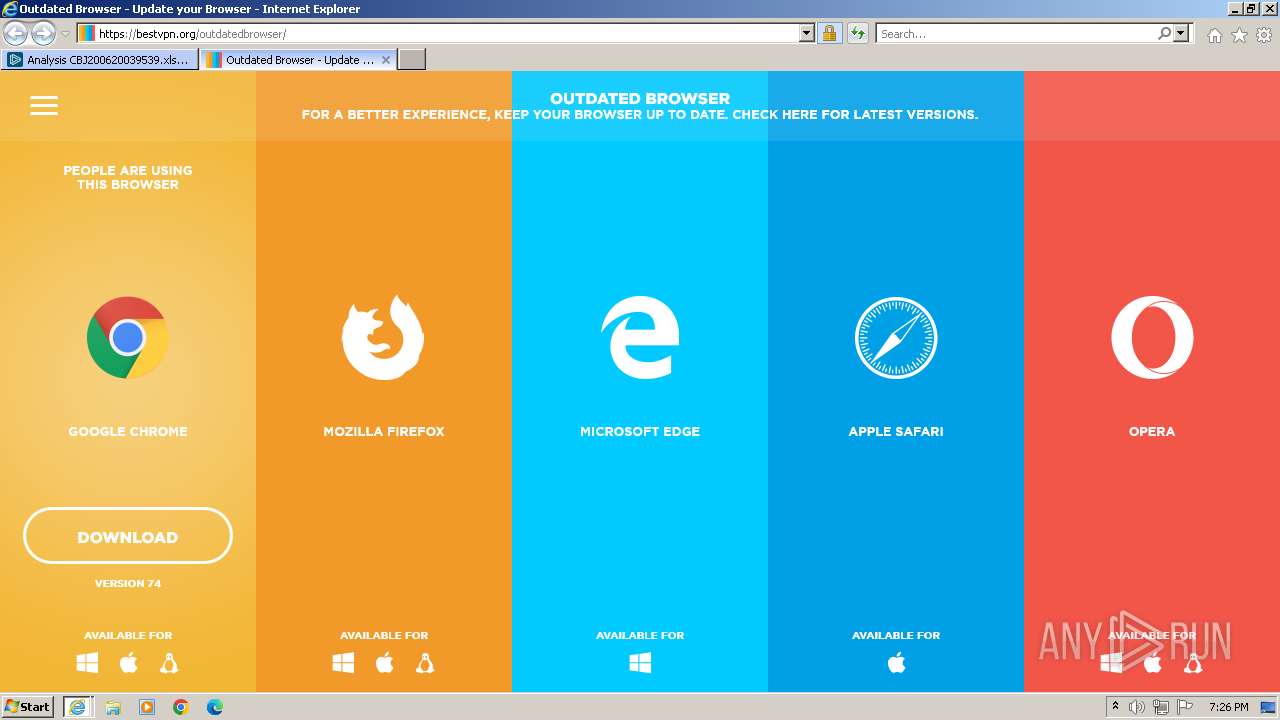Click inside the URL address field

coord(445,33)
